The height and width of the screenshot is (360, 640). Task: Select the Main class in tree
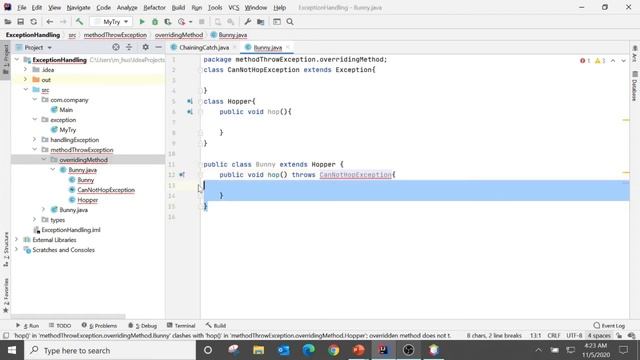tap(66, 110)
